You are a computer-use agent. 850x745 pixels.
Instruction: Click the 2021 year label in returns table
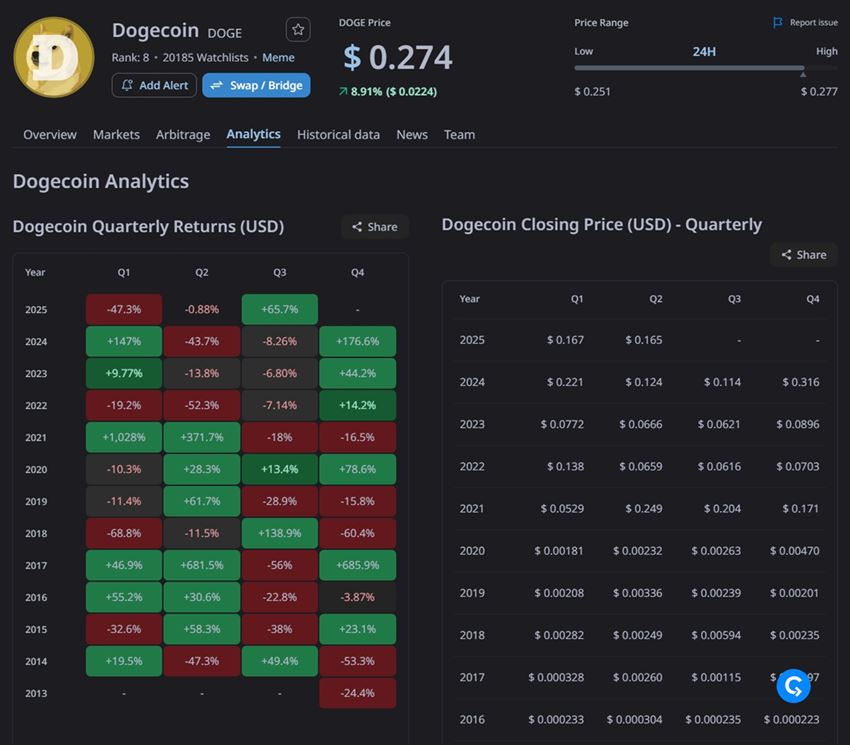pyautogui.click(x=36, y=438)
